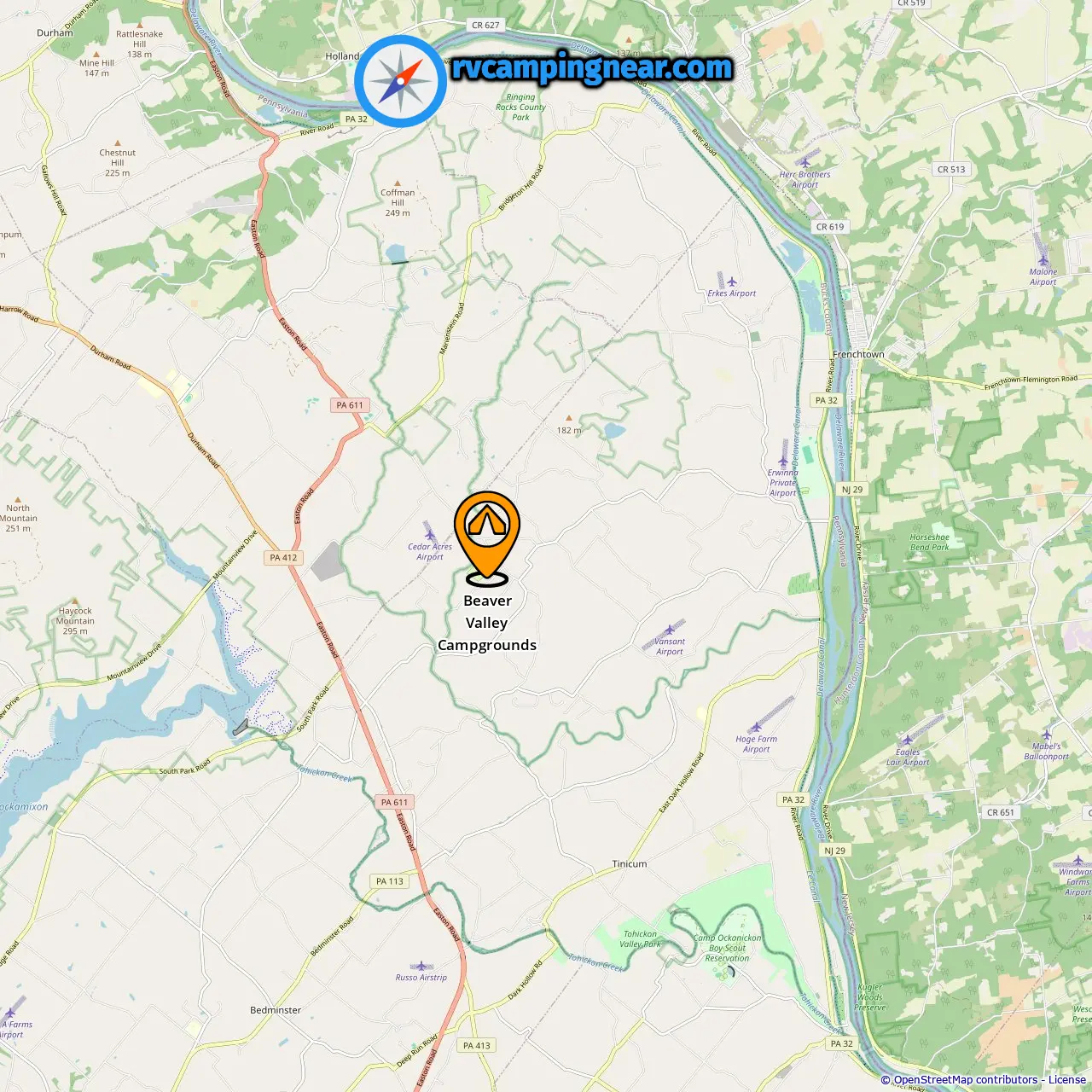Open the rvcampingnear.com site title link

point(592,68)
